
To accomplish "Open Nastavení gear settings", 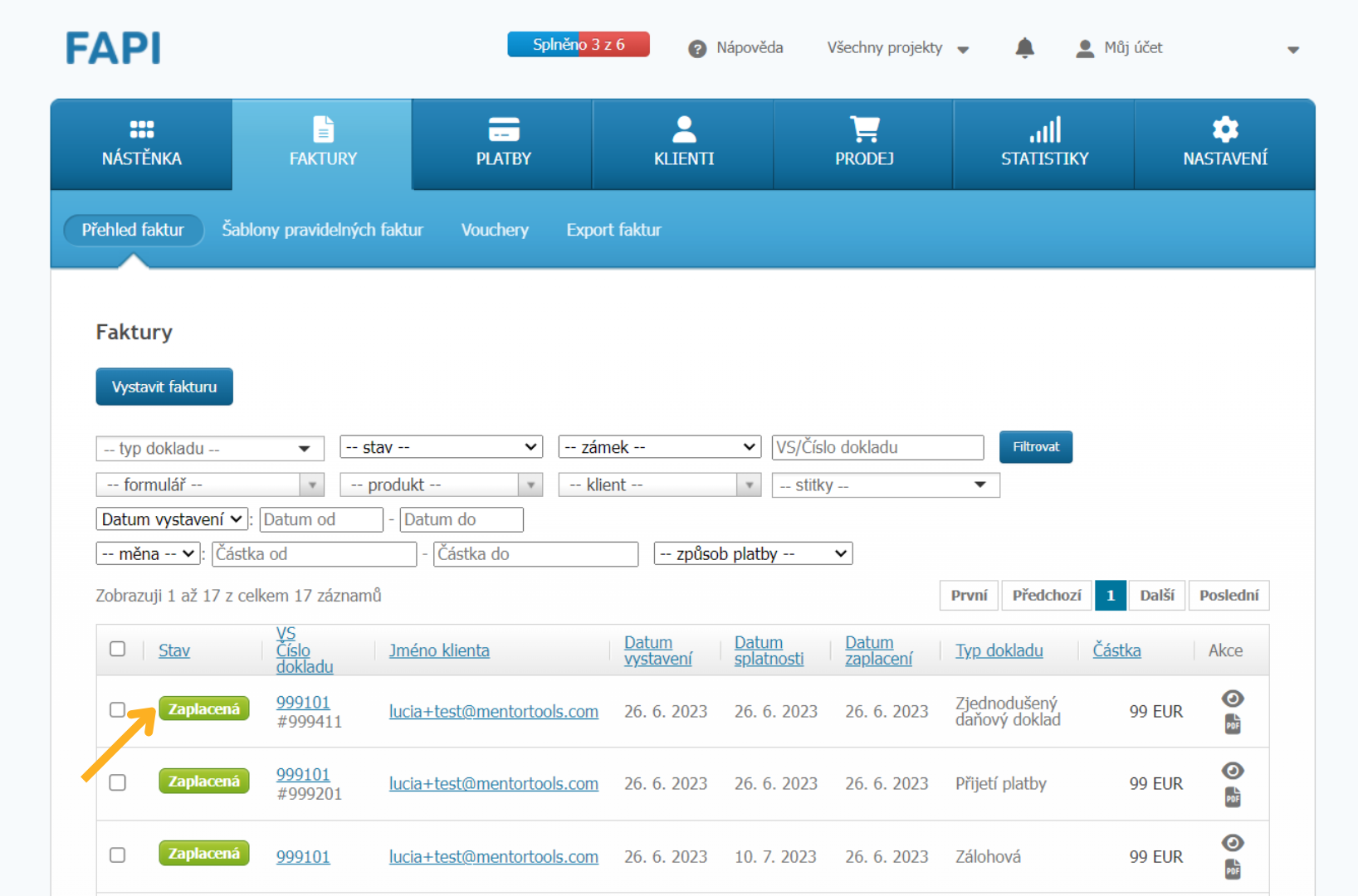I will pos(1225,129).
